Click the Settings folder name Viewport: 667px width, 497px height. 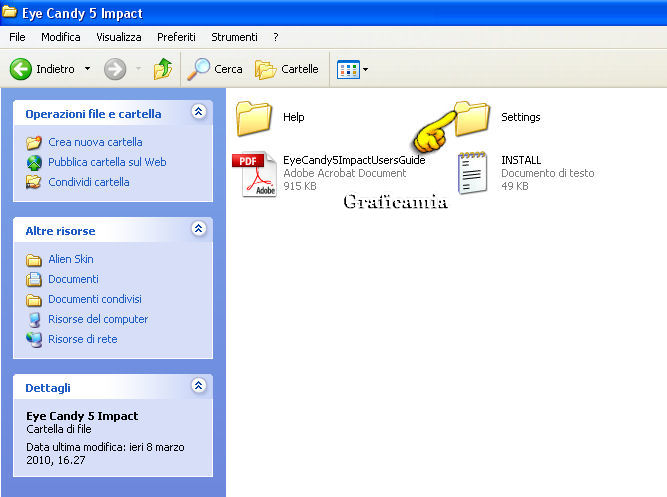tap(521, 117)
